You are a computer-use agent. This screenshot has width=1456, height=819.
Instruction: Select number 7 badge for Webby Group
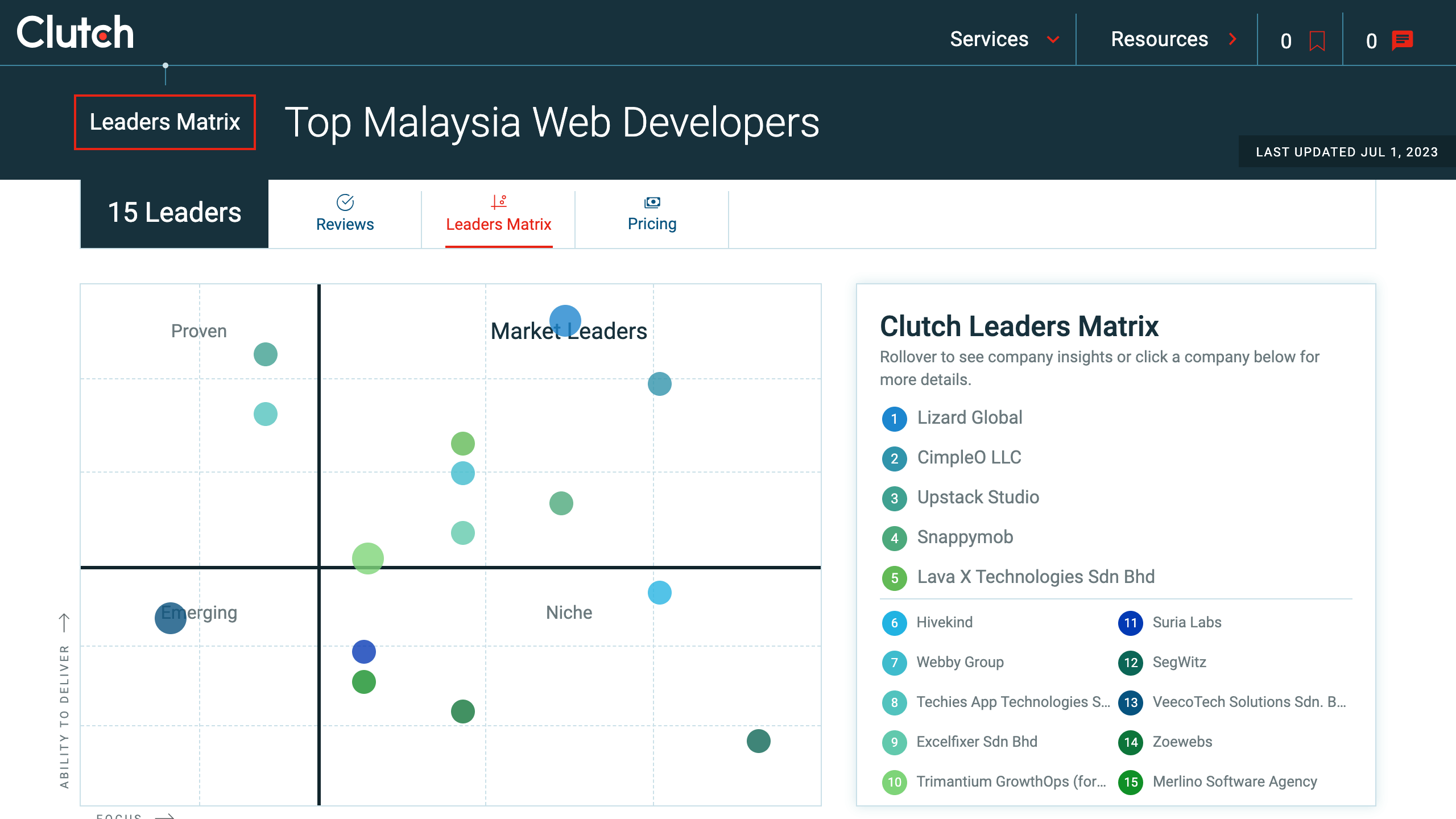click(x=895, y=663)
